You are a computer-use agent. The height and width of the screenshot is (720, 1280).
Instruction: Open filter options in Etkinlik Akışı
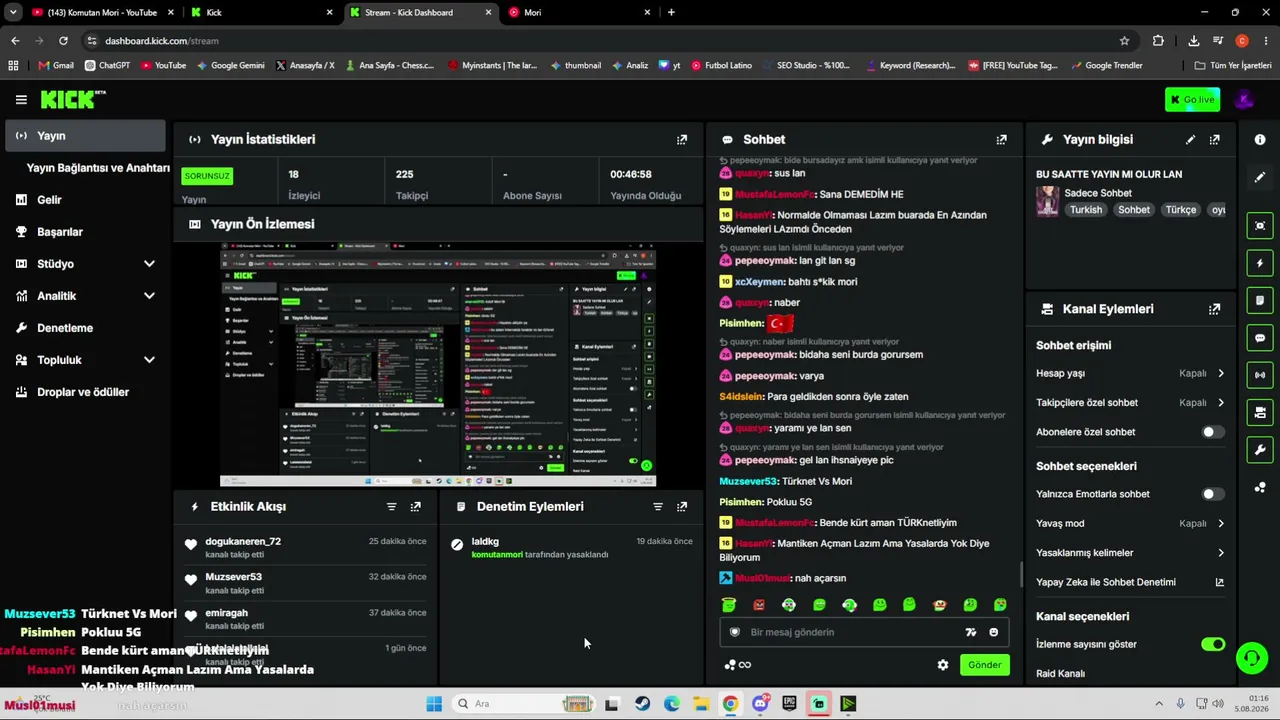pos(392,507)
